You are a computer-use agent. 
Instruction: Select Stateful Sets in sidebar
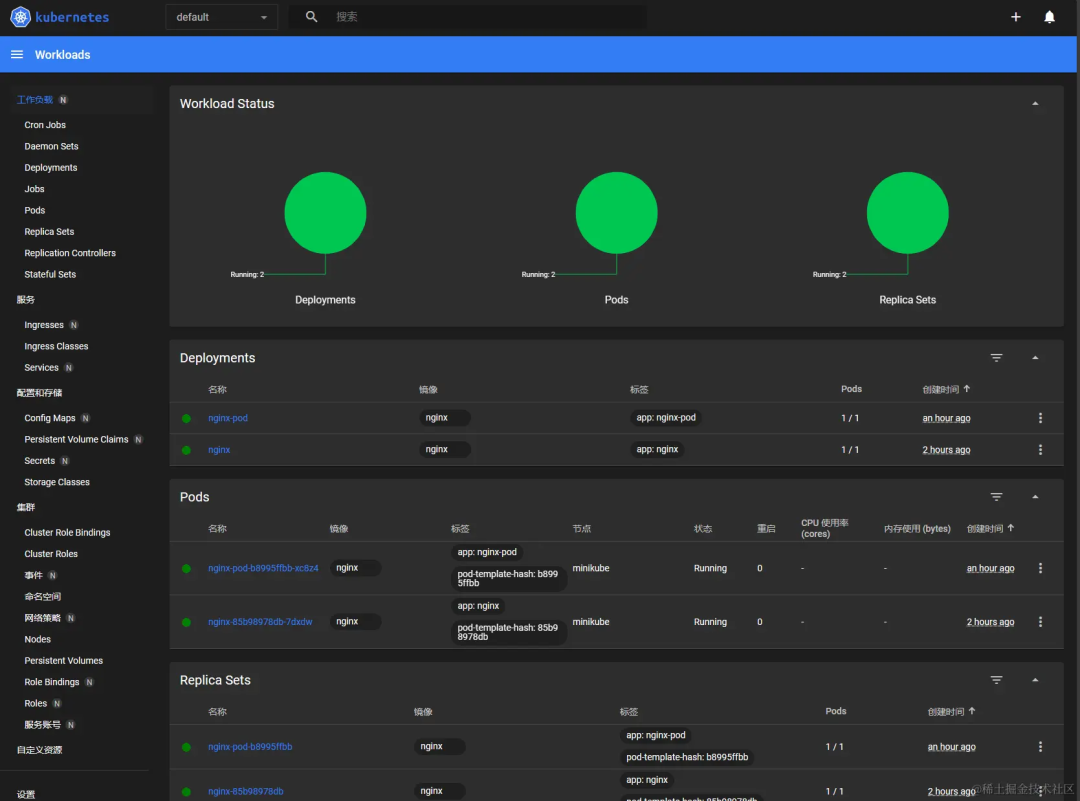[x=50, y=274]
